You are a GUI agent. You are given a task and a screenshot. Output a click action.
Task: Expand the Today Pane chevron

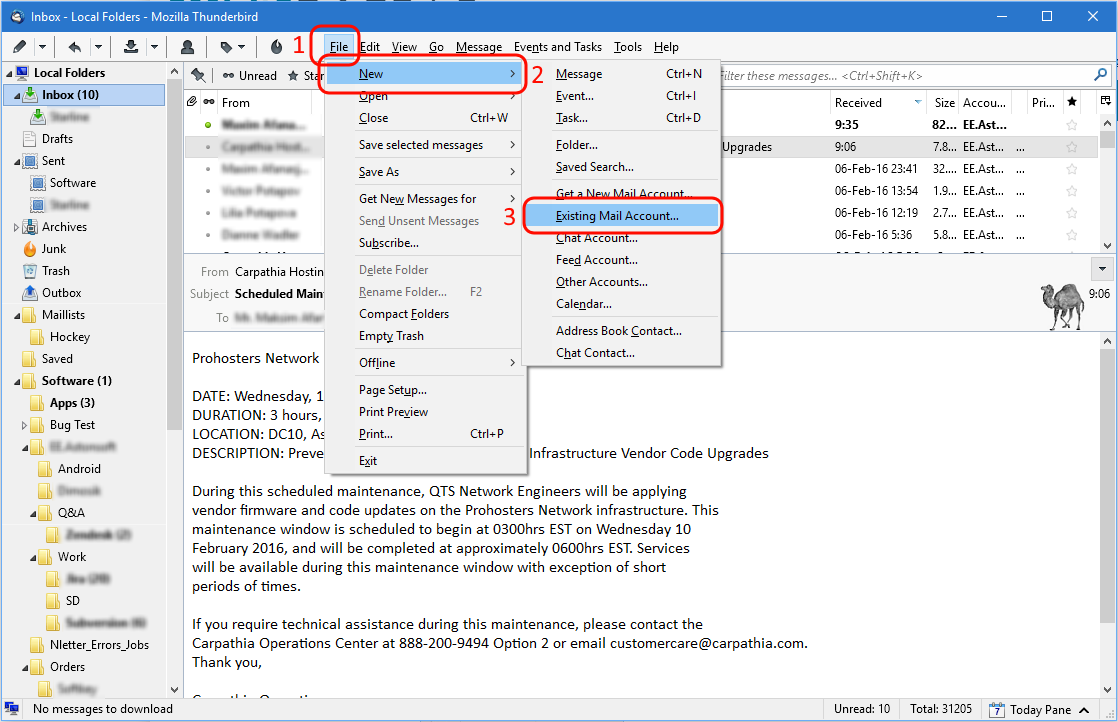point(1084,710)
